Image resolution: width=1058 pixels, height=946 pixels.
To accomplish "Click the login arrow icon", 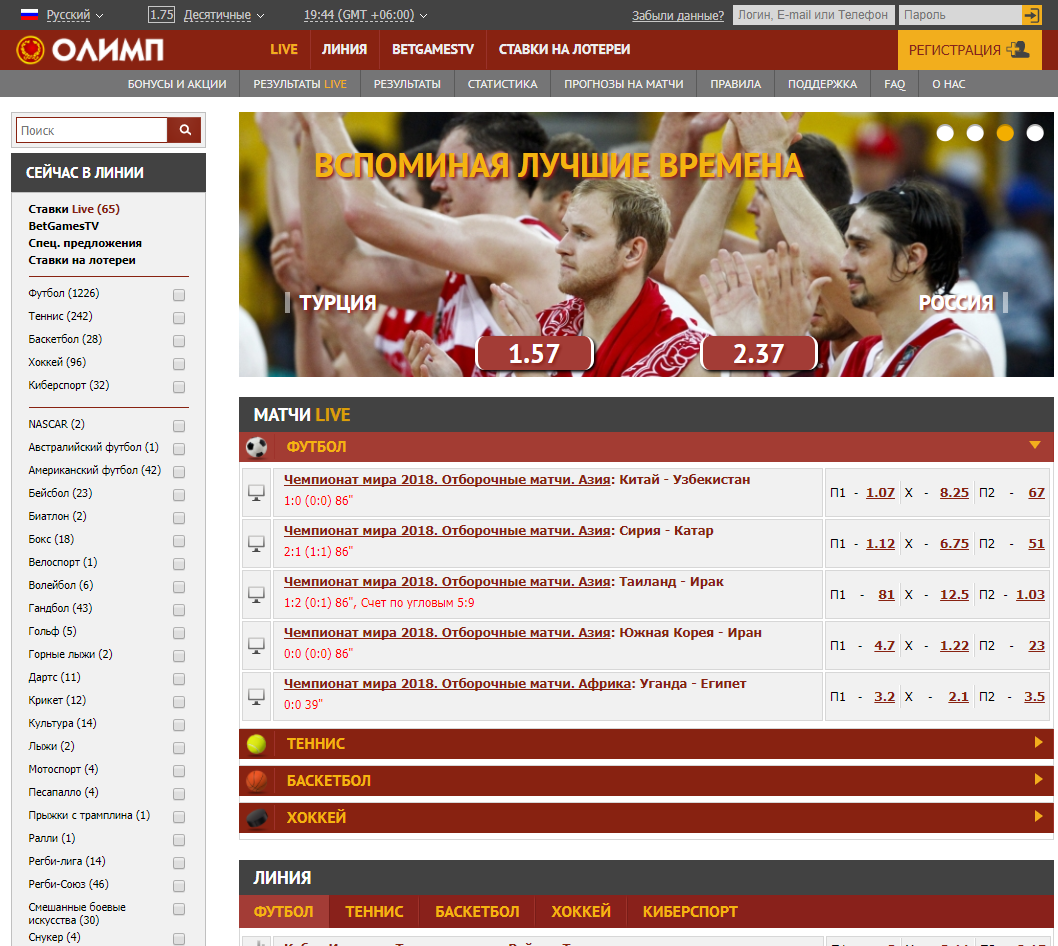I will tap(1032, 15).
